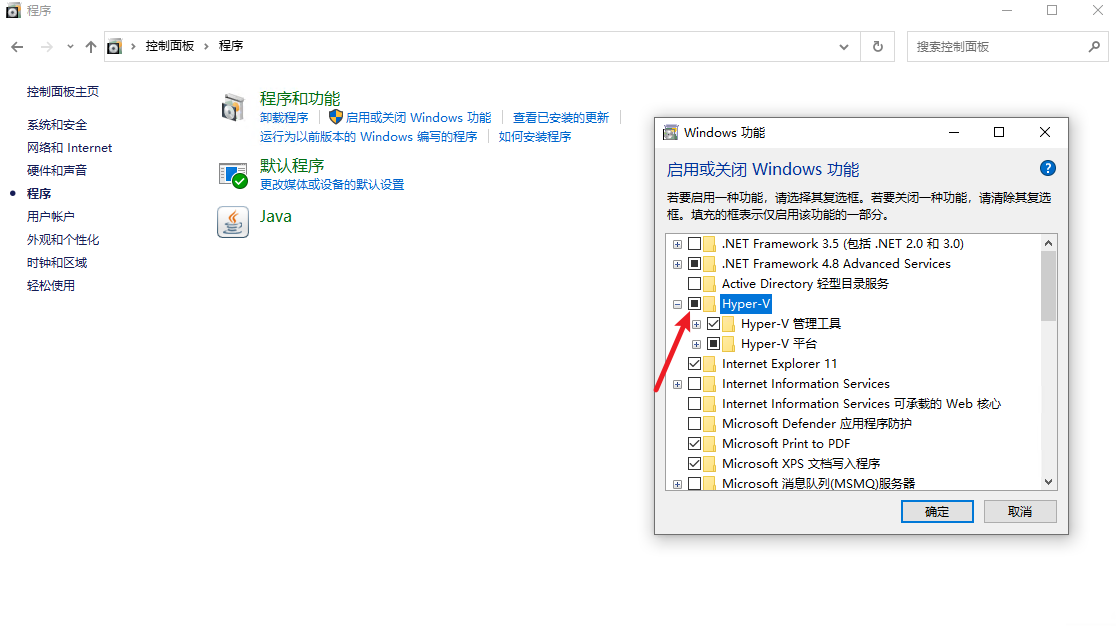Expand Internet Information Services node
The width and height of the screenshot is (1116, 626).
tap(677, 384)
